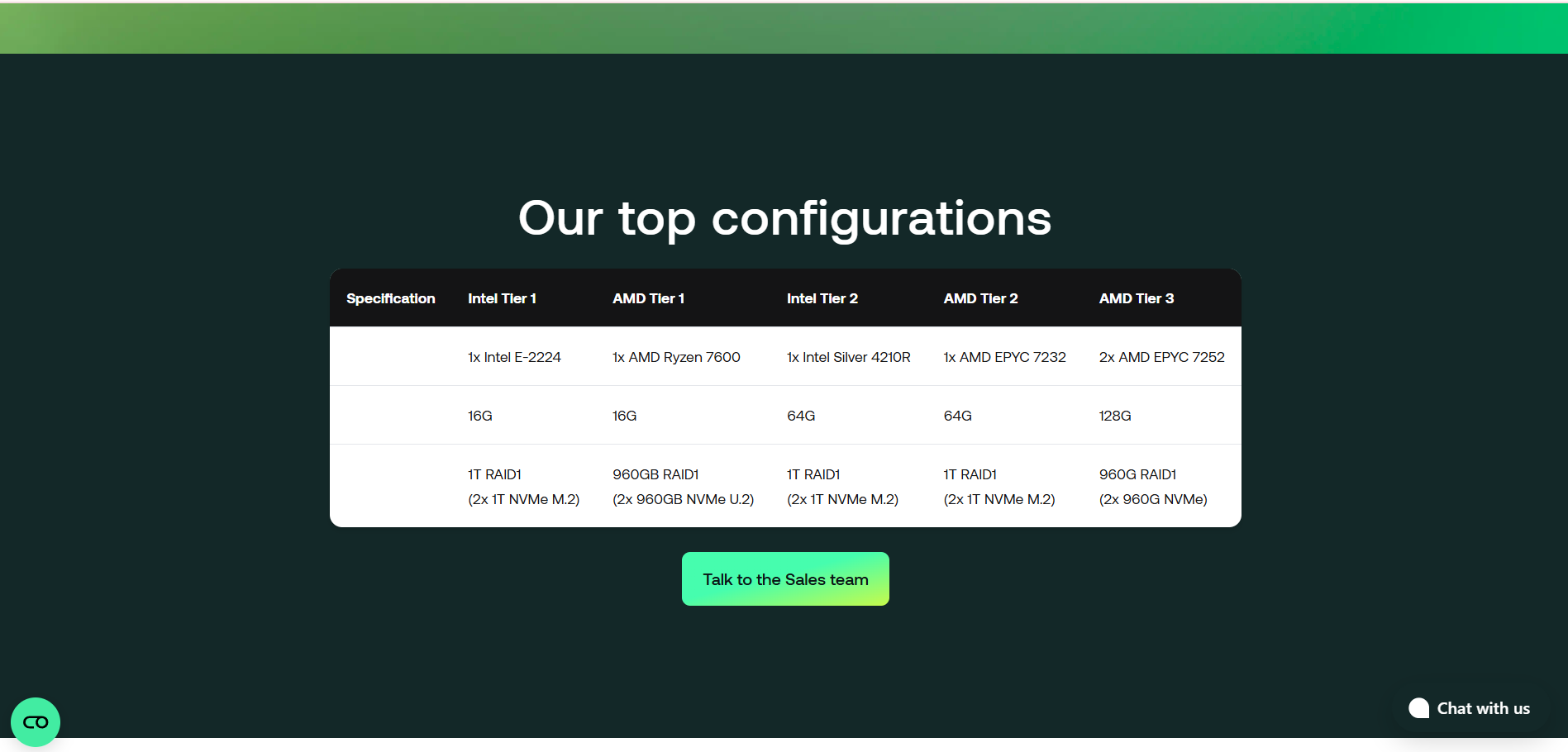Select the 2x AMD EPYC 7252 cell
The width and height of the screenshot is (1568, 752).
[1161, 357]
